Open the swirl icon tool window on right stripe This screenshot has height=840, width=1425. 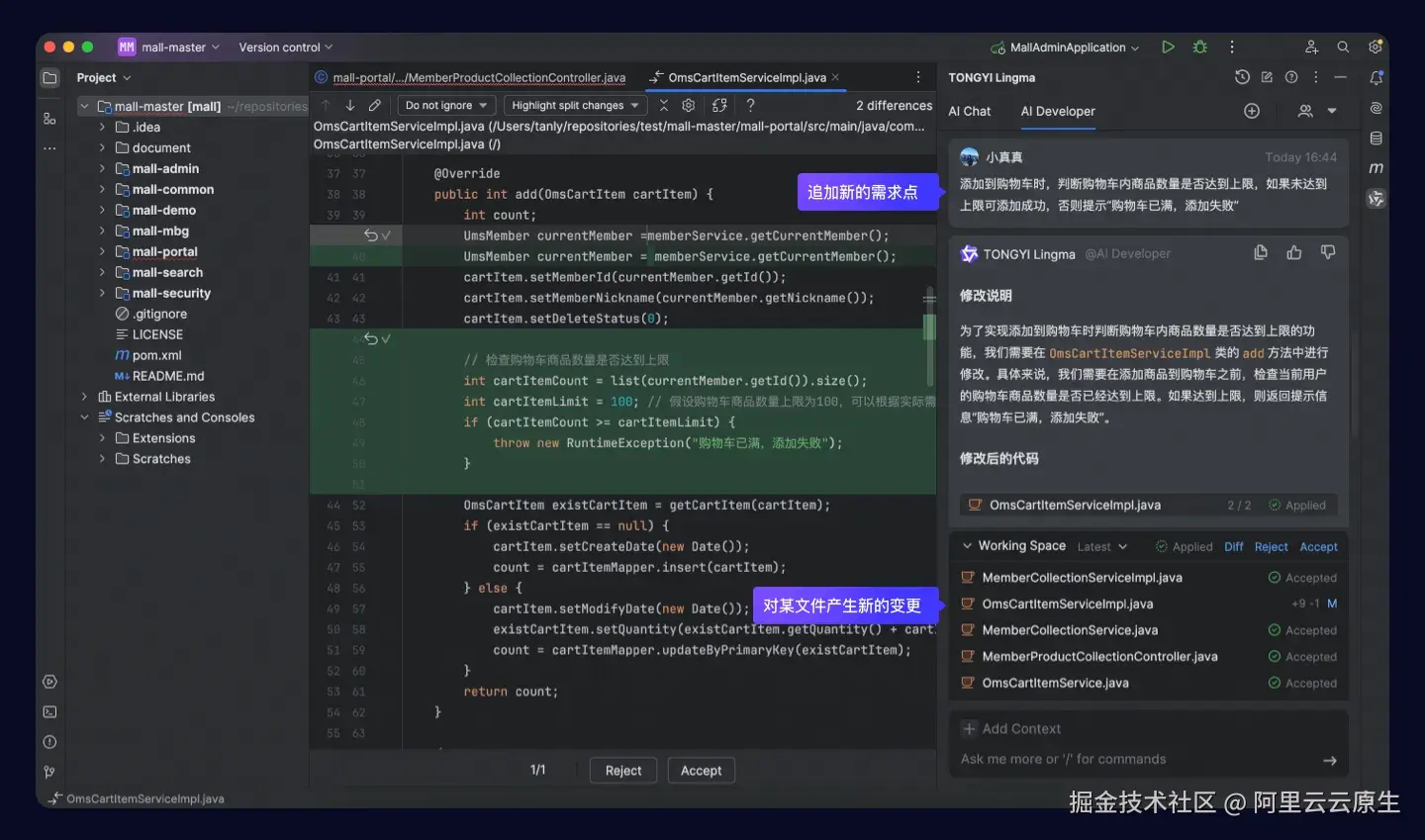click(1376, 108)
